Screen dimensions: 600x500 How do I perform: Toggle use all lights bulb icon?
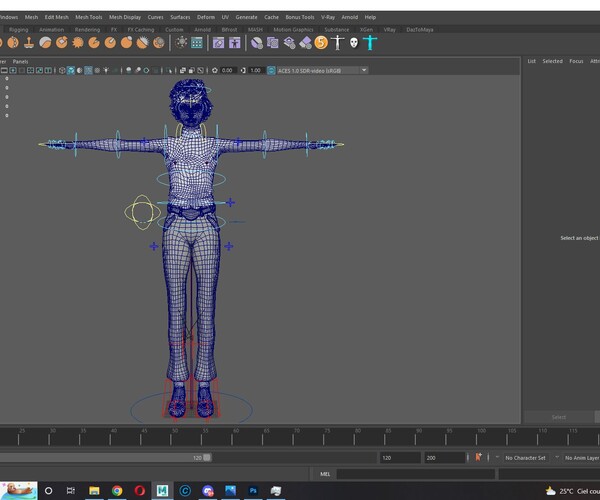106,70
